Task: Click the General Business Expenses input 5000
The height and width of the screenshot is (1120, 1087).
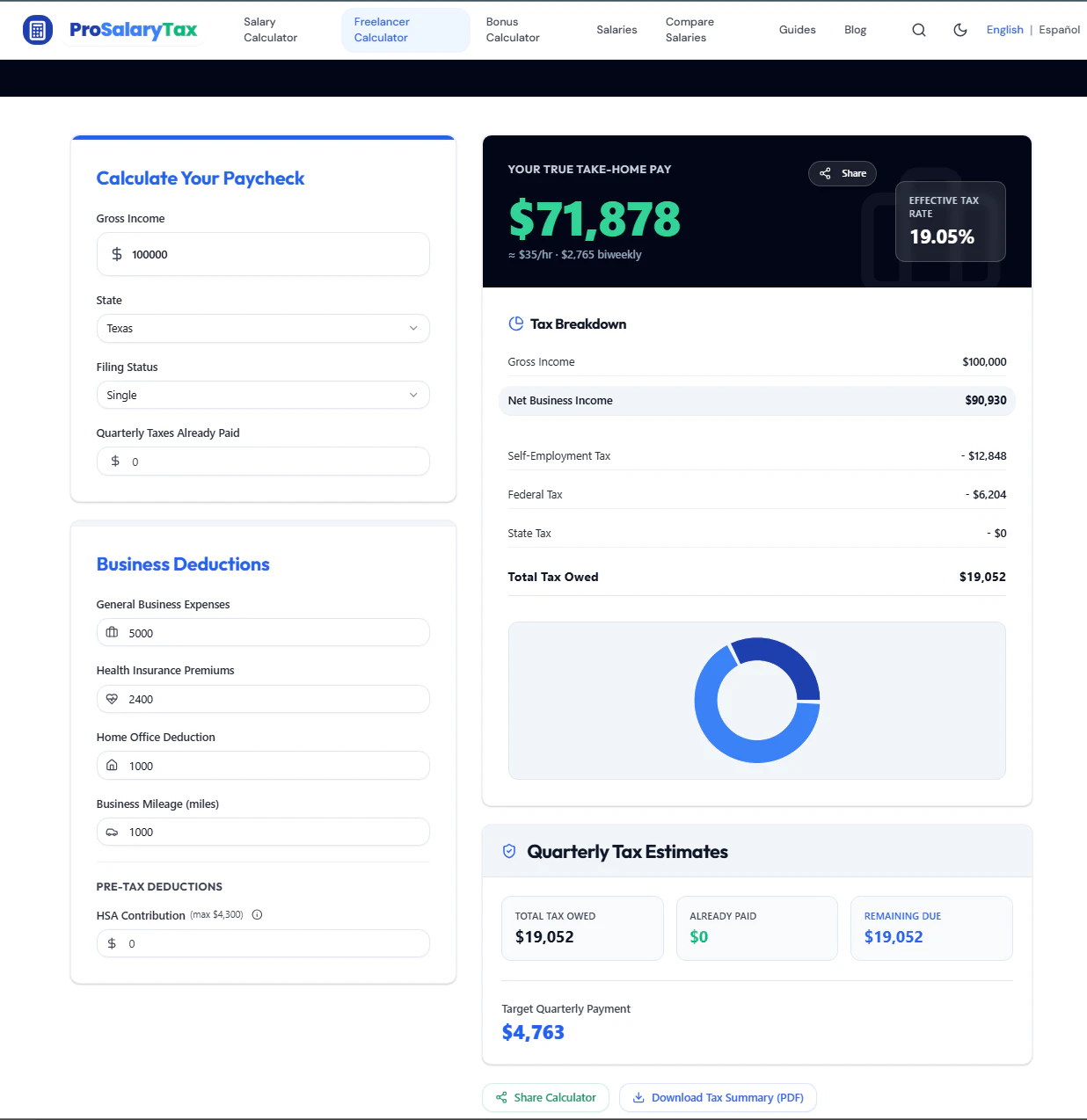Action: pyautogui.click(x=263, y=632)
